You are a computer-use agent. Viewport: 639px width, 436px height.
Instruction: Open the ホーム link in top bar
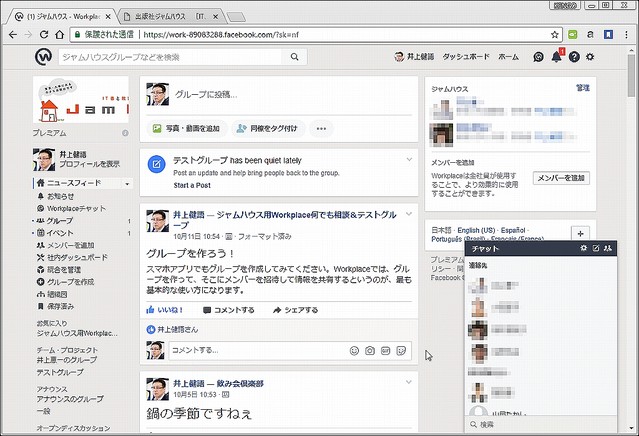coord(508,57)
